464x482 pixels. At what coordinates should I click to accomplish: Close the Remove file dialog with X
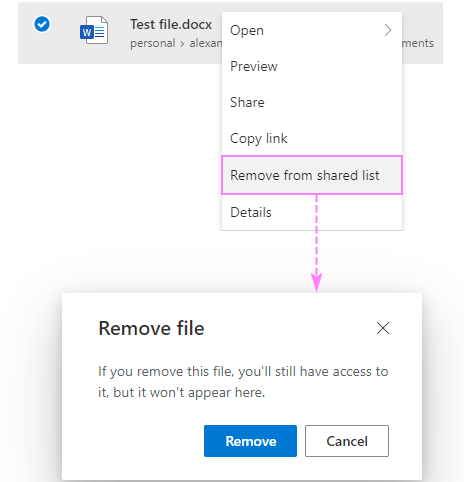coord(383,328)
